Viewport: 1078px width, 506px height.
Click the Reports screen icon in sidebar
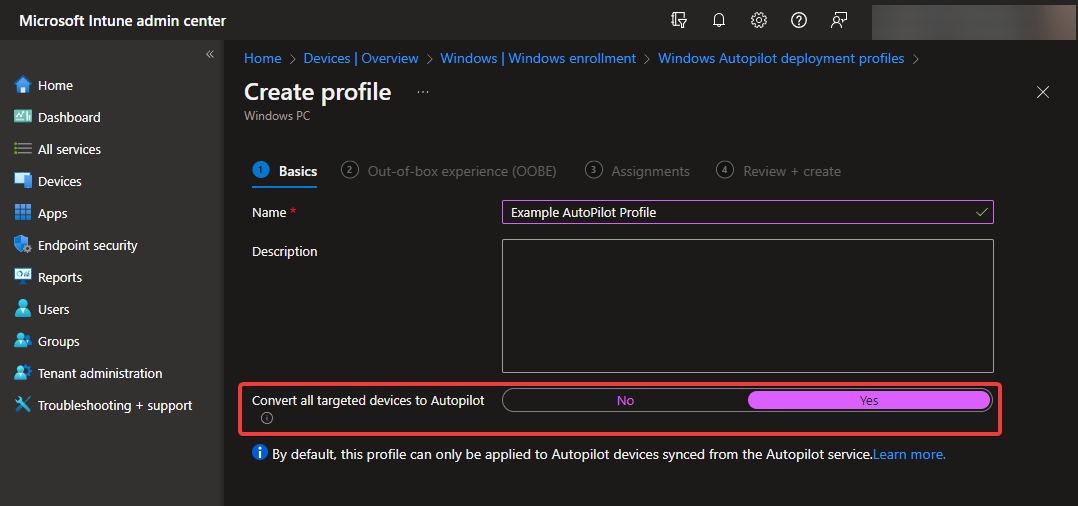[23, 276]
